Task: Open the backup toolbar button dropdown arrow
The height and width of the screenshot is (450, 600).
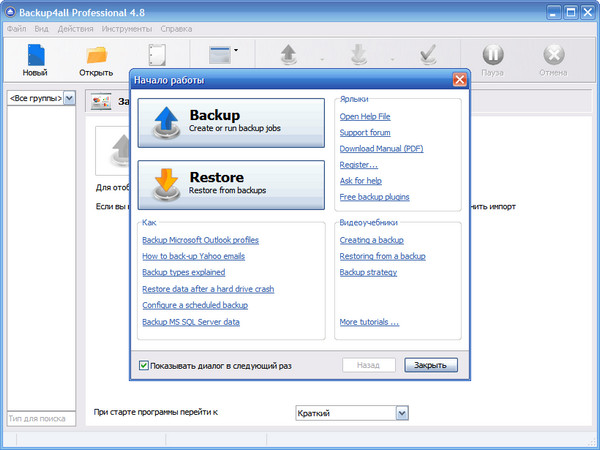Action: click(x=322, y=60)
